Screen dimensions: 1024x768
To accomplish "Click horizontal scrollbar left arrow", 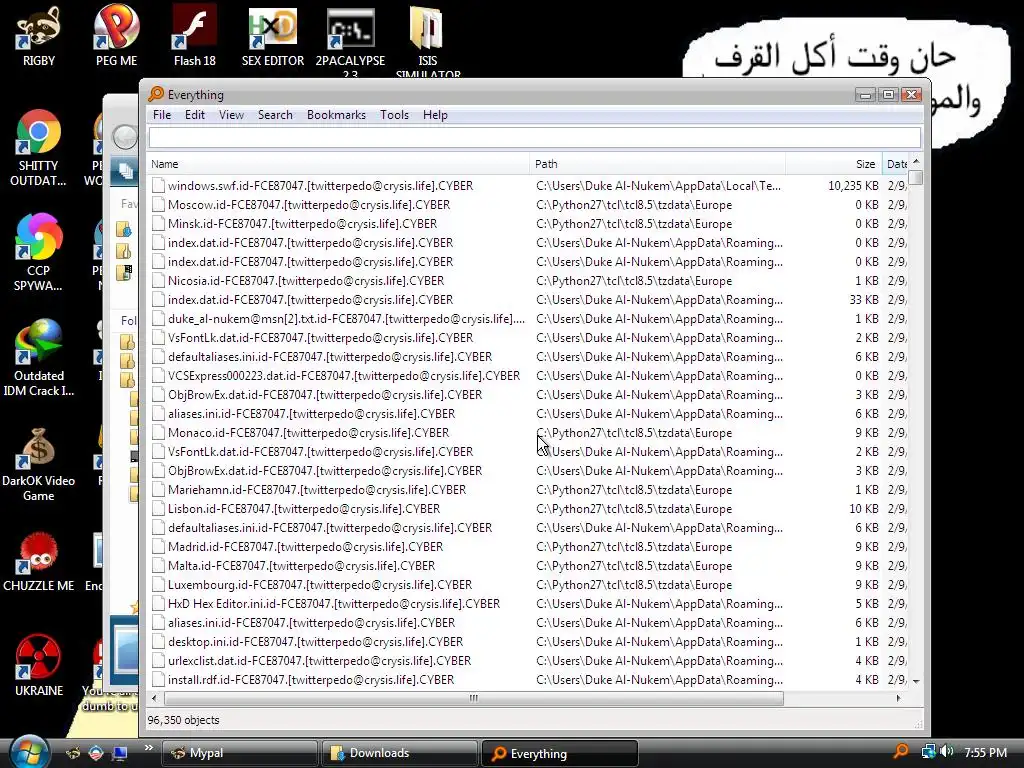I will [x=154, y=698].
